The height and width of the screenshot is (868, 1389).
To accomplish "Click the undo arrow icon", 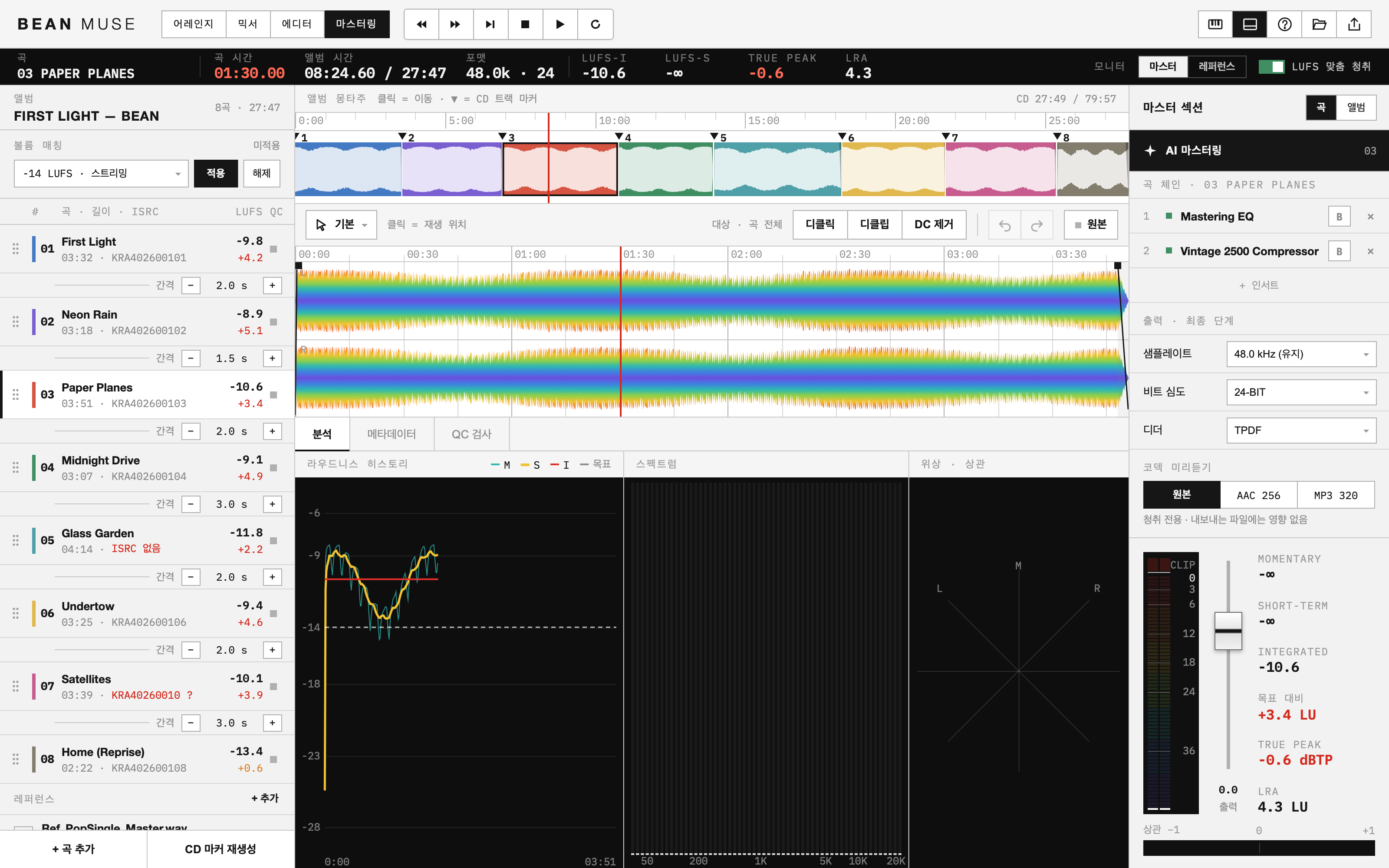I will click(1004, 225).
